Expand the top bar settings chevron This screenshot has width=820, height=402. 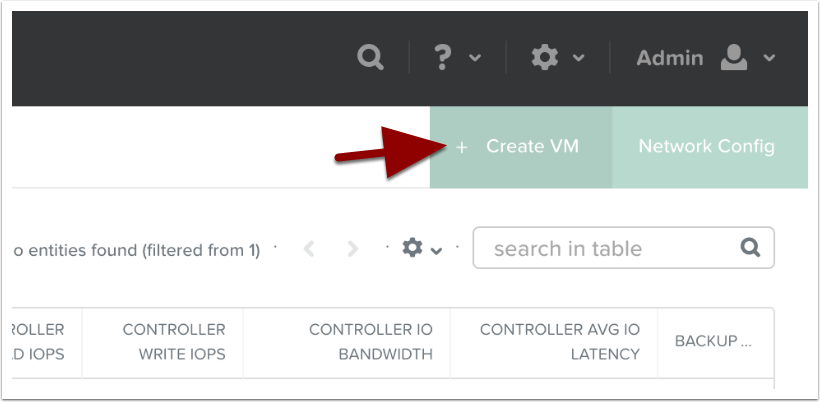coord(578,58)
